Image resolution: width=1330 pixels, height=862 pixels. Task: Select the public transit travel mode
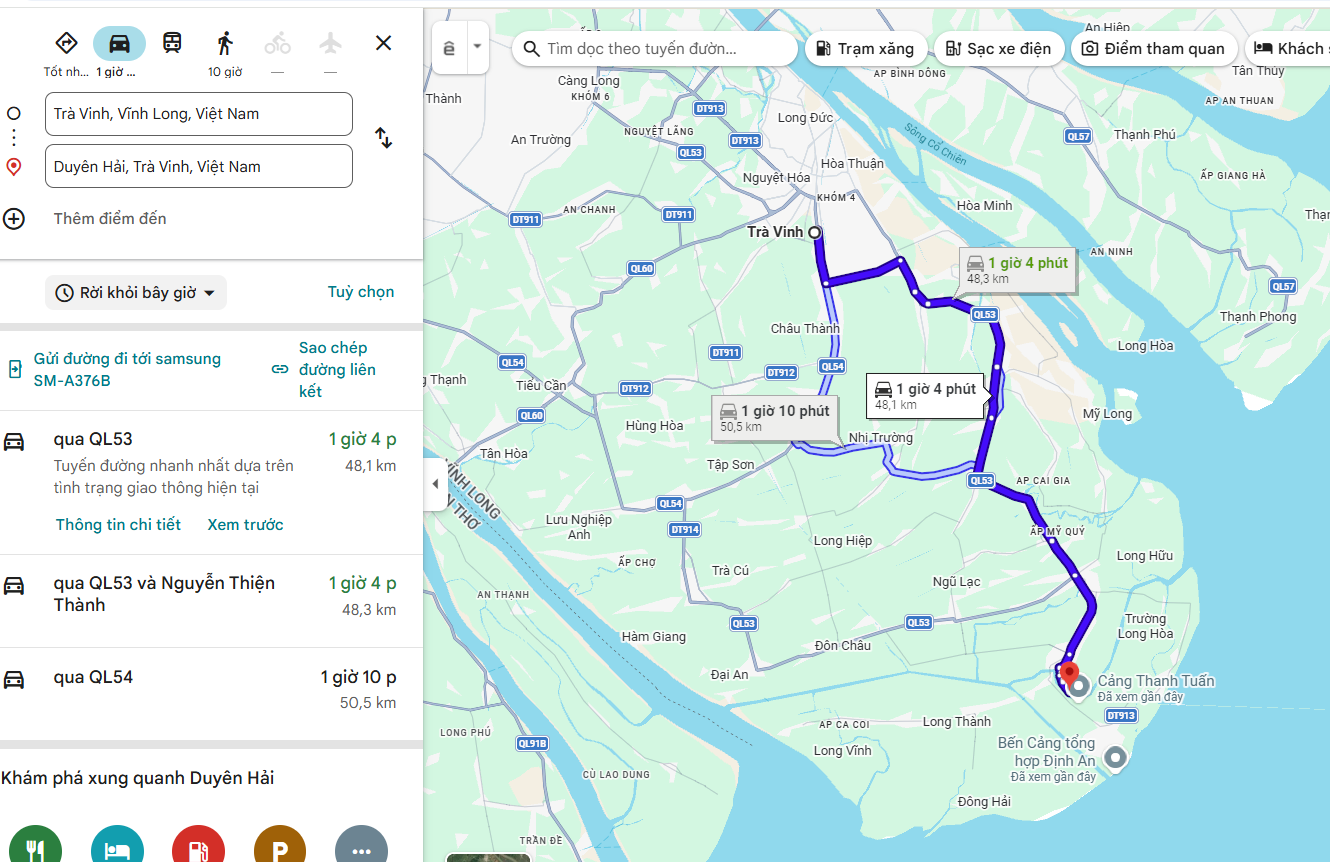(x=173, y=43)
